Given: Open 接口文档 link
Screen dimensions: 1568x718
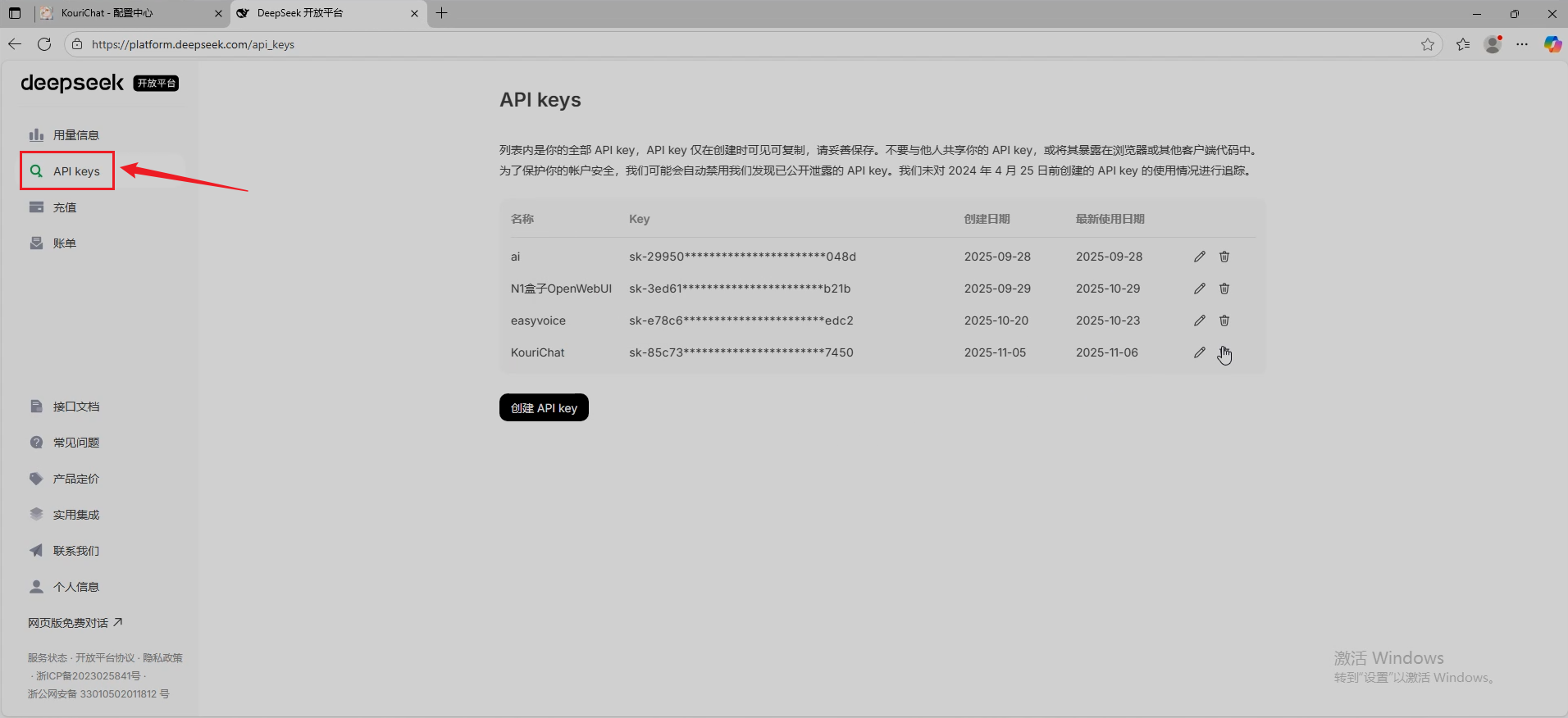Looking at the screenshot, I should click(x=75, y=407).
